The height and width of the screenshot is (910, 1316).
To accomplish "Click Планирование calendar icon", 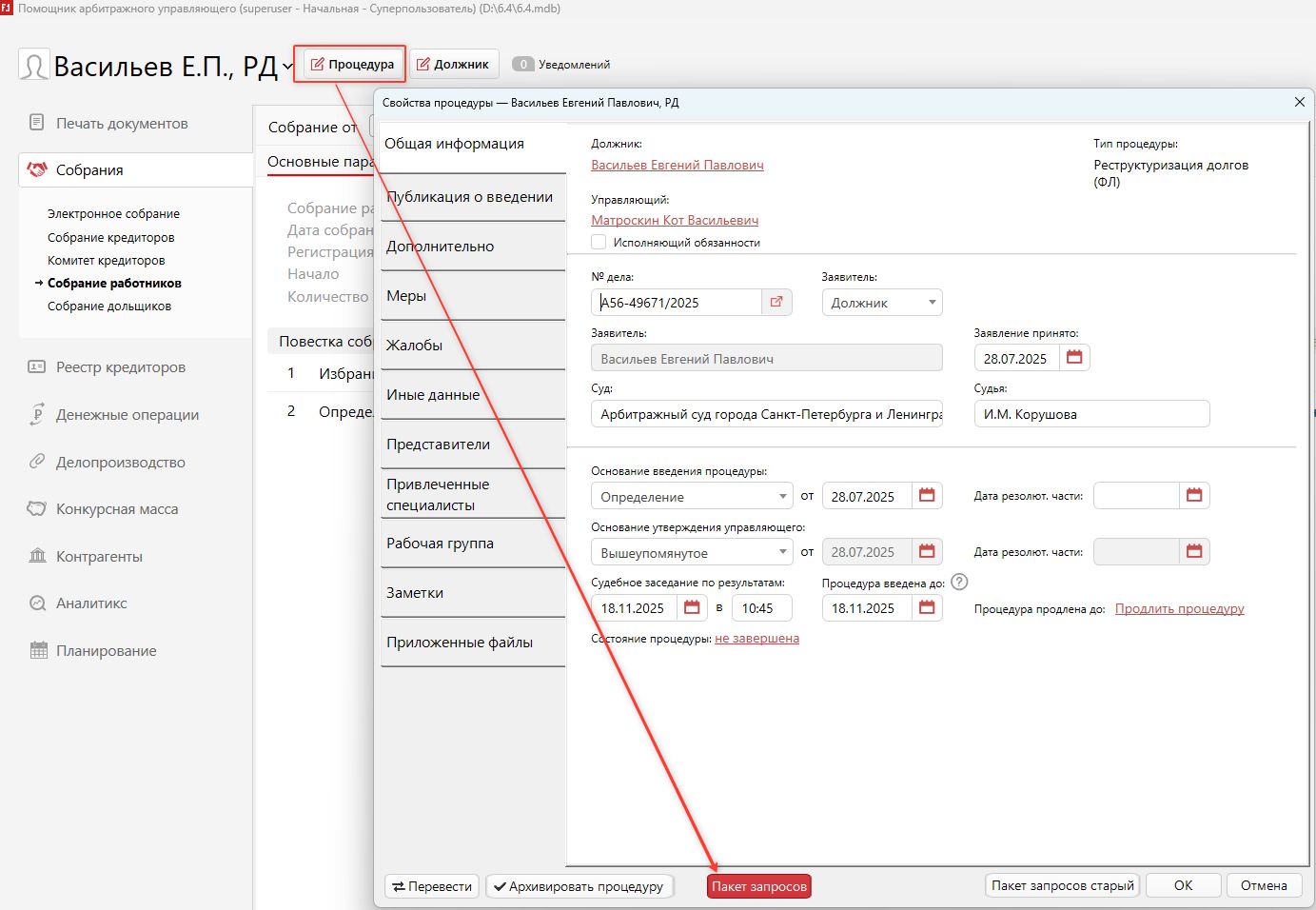I will coord(38,650).
